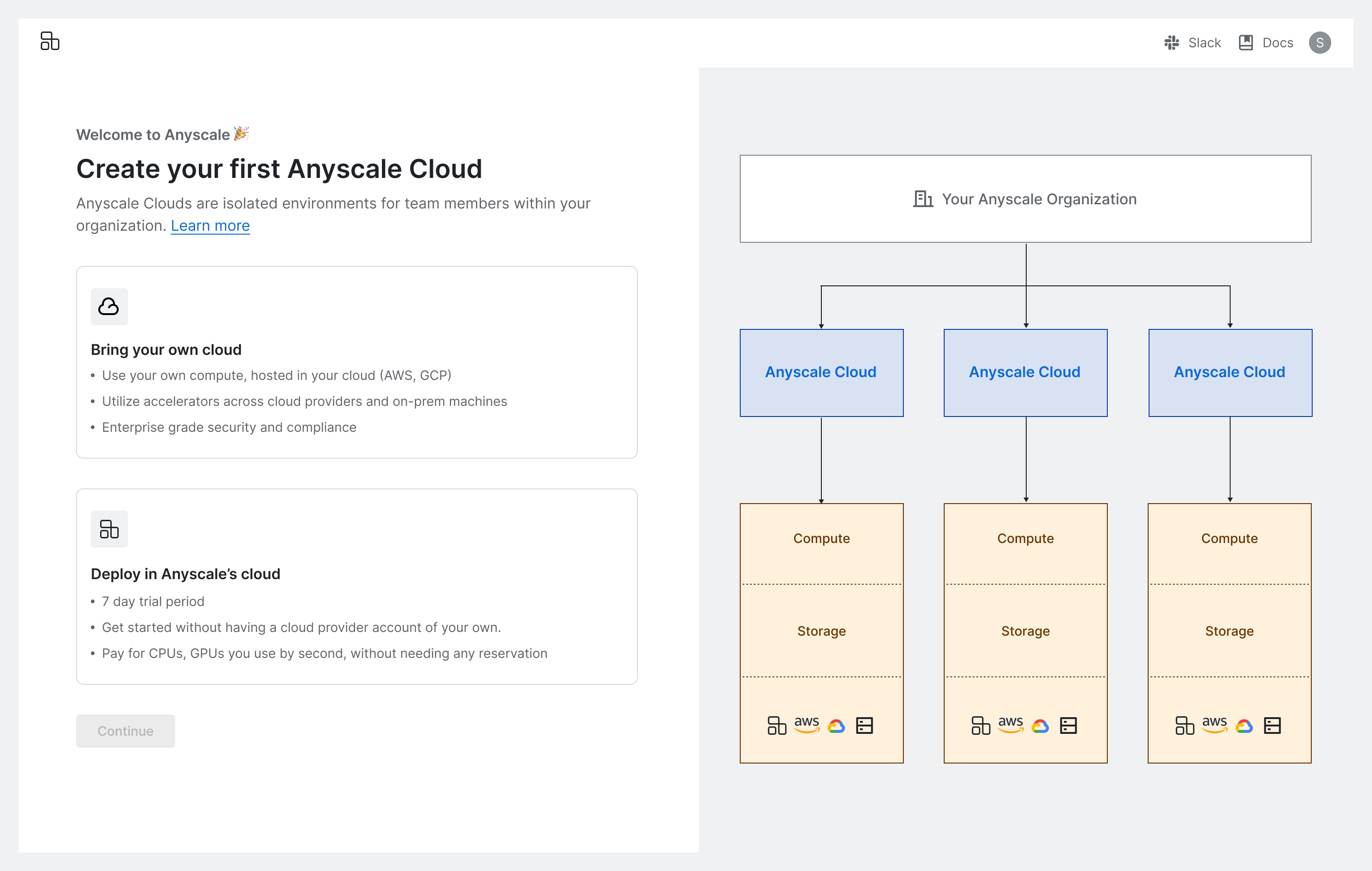
Task: Click Storage label in right stack
Action: click(x=1229, y=631)
